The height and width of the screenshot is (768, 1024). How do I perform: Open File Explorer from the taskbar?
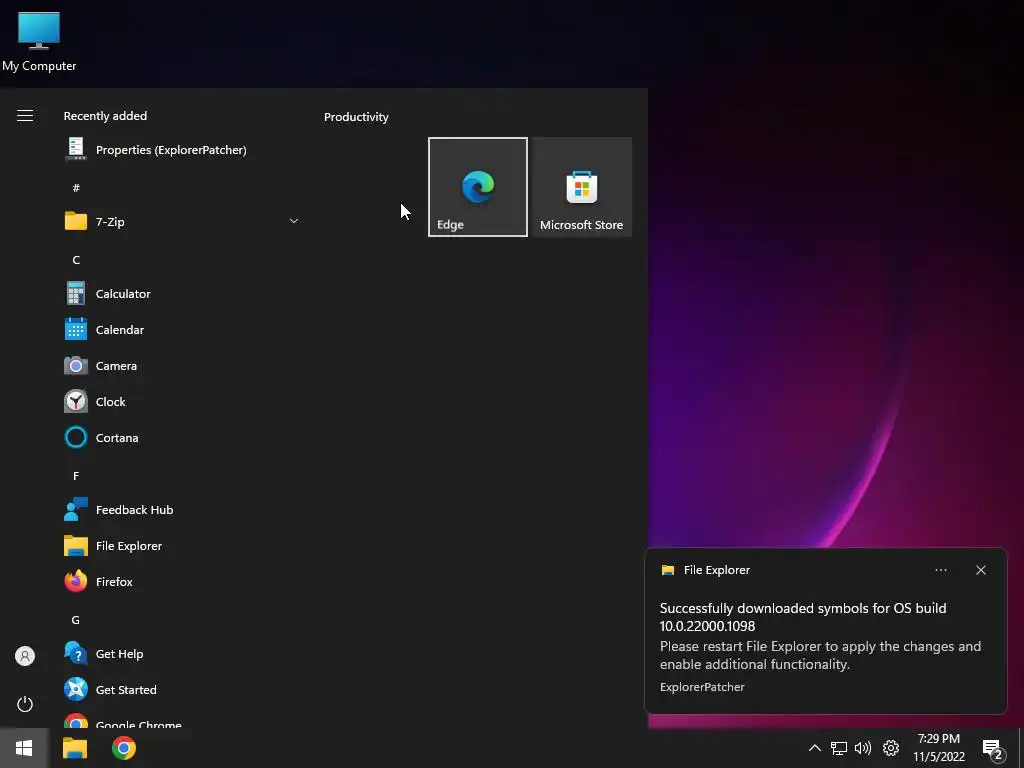click(74, 748)
